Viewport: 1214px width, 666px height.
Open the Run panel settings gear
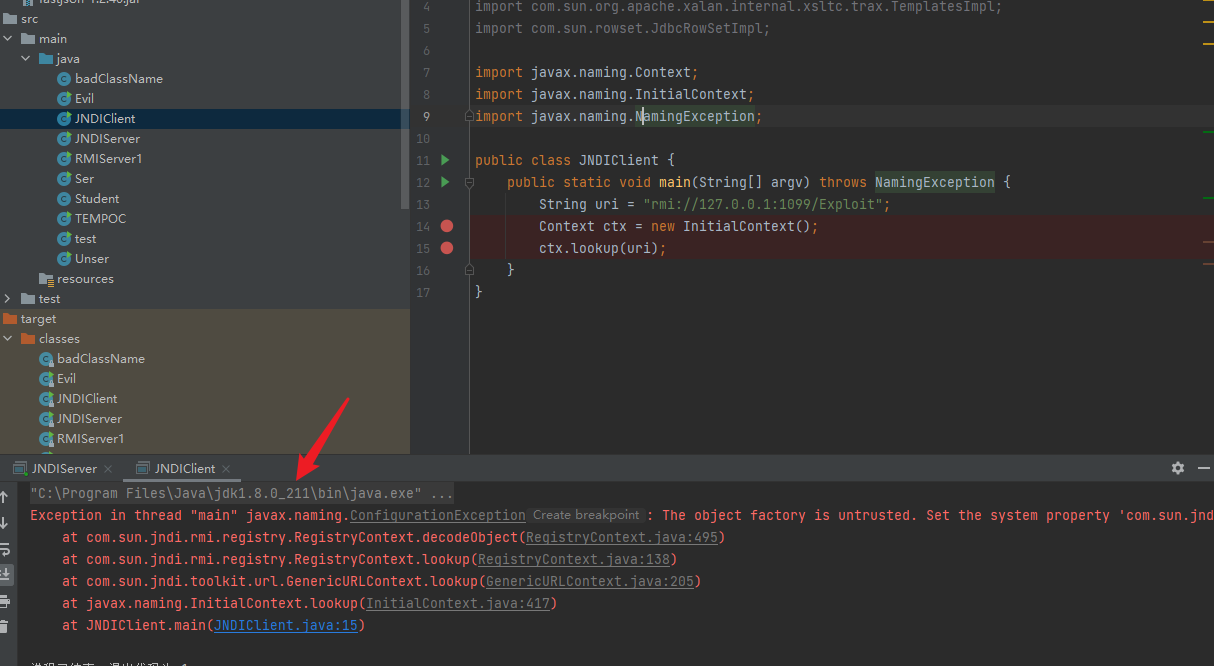point(1178,468)
